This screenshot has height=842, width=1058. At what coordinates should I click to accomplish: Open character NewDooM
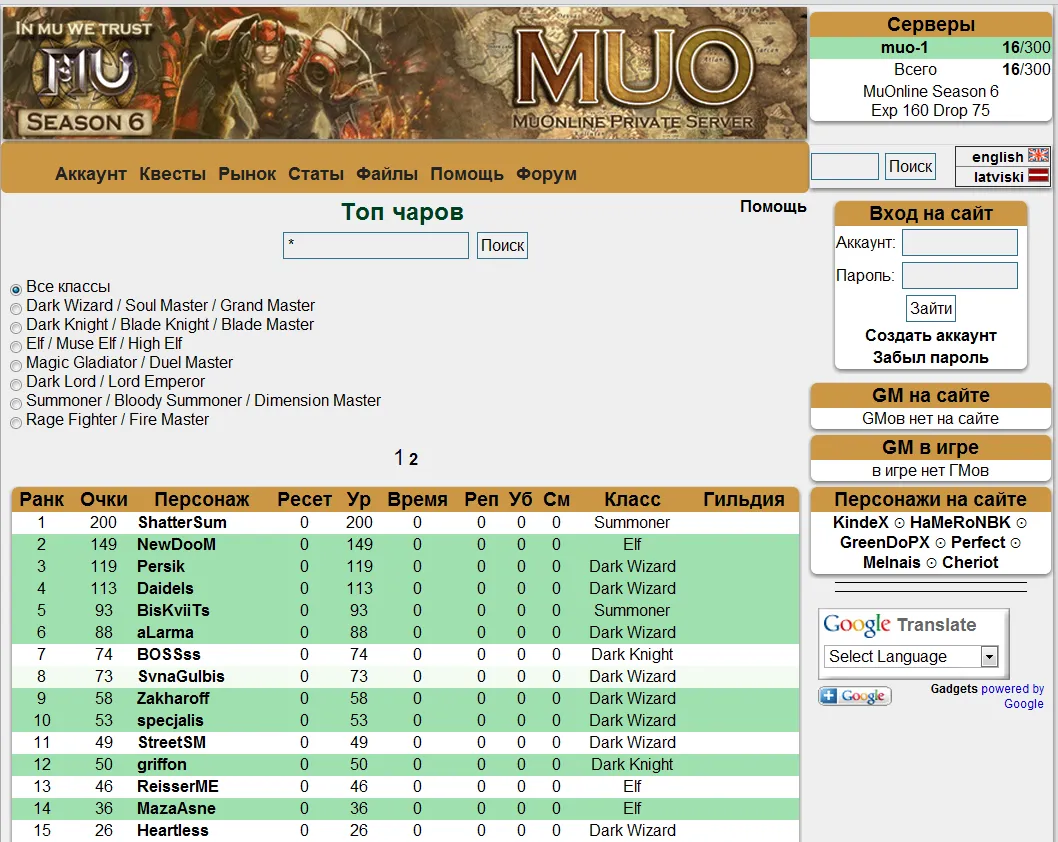click(177, 544)
